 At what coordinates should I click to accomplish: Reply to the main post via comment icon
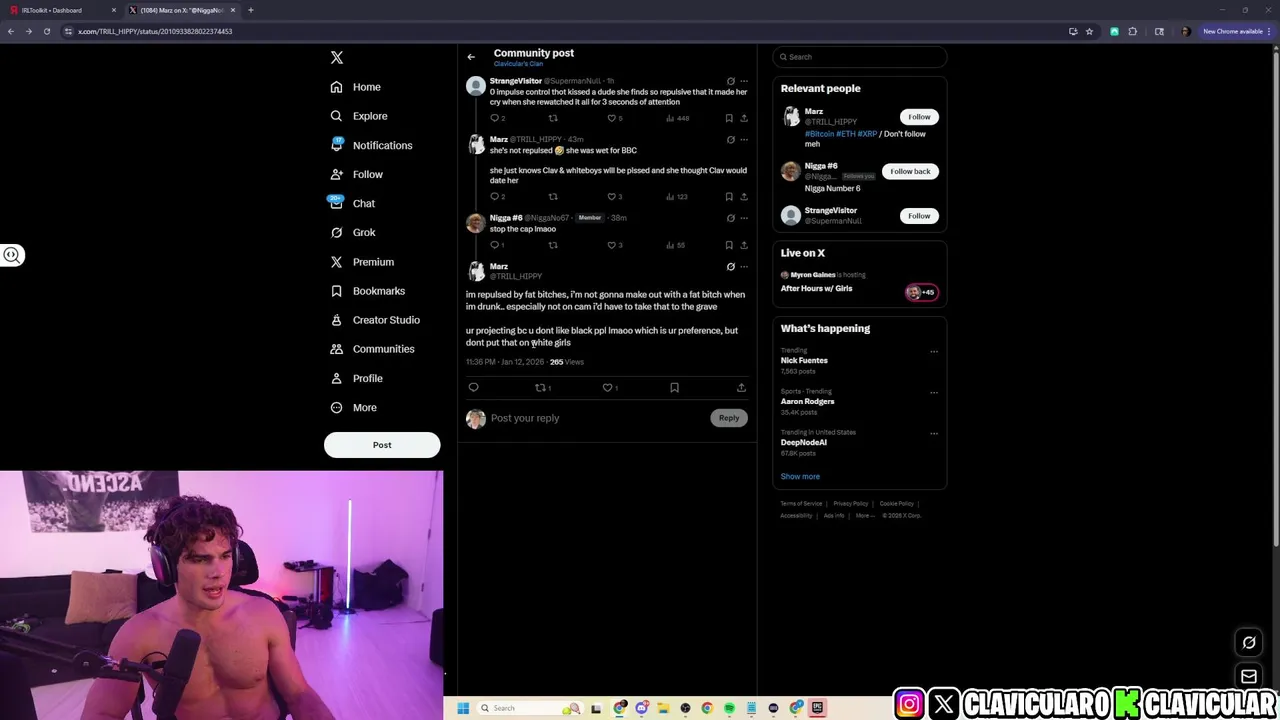coord(474,388)
